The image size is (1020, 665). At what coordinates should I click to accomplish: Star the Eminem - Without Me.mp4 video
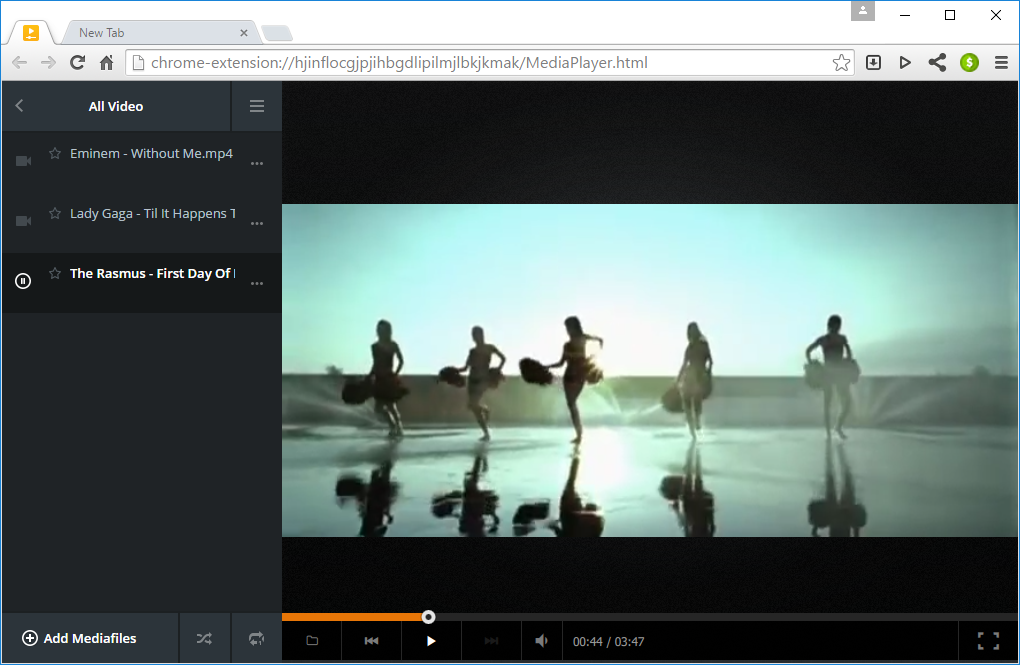click(x=55, y=153)
